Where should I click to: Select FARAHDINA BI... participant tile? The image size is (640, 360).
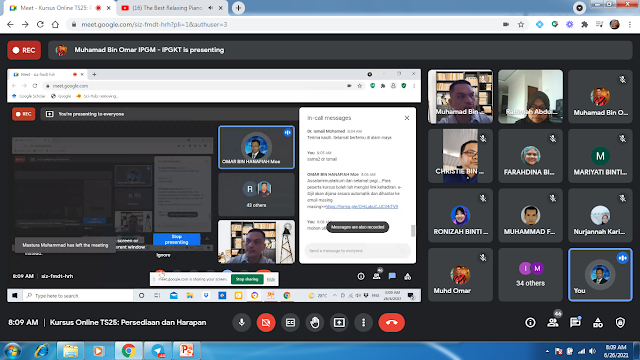tap(530, 156)
